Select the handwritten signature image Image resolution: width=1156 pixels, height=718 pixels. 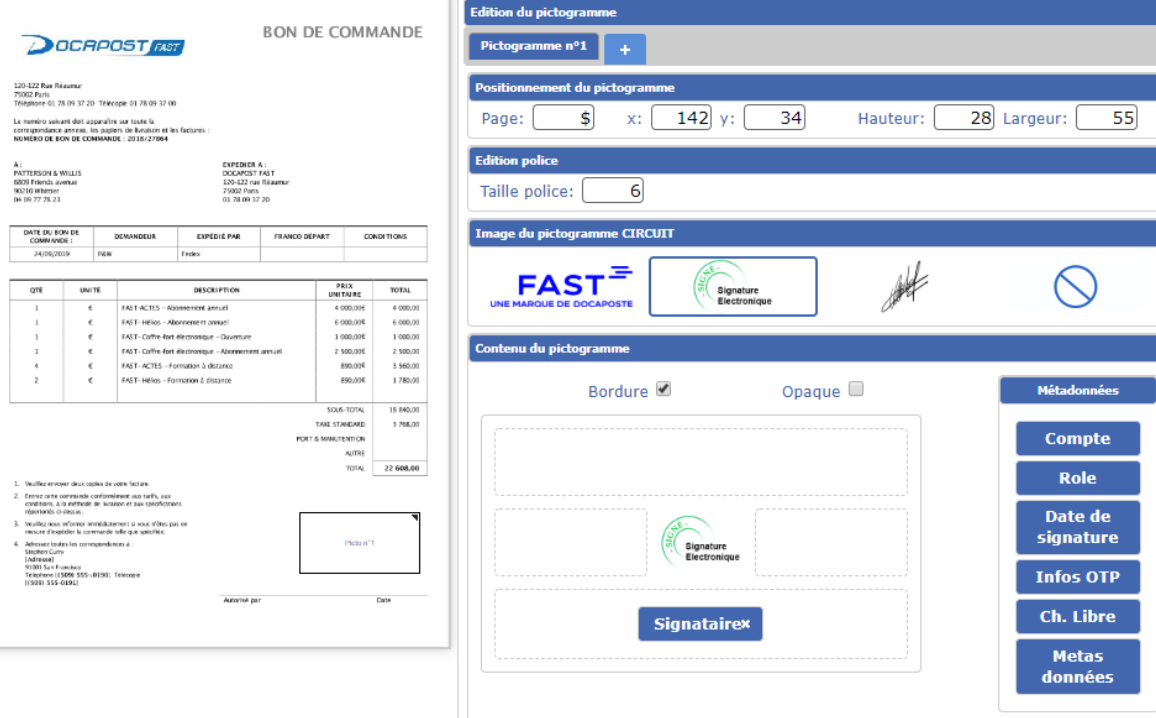tap(904, 287)
